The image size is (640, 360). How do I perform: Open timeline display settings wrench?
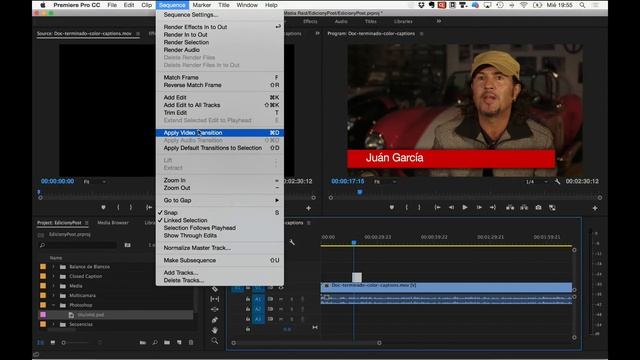click(292, 242)
